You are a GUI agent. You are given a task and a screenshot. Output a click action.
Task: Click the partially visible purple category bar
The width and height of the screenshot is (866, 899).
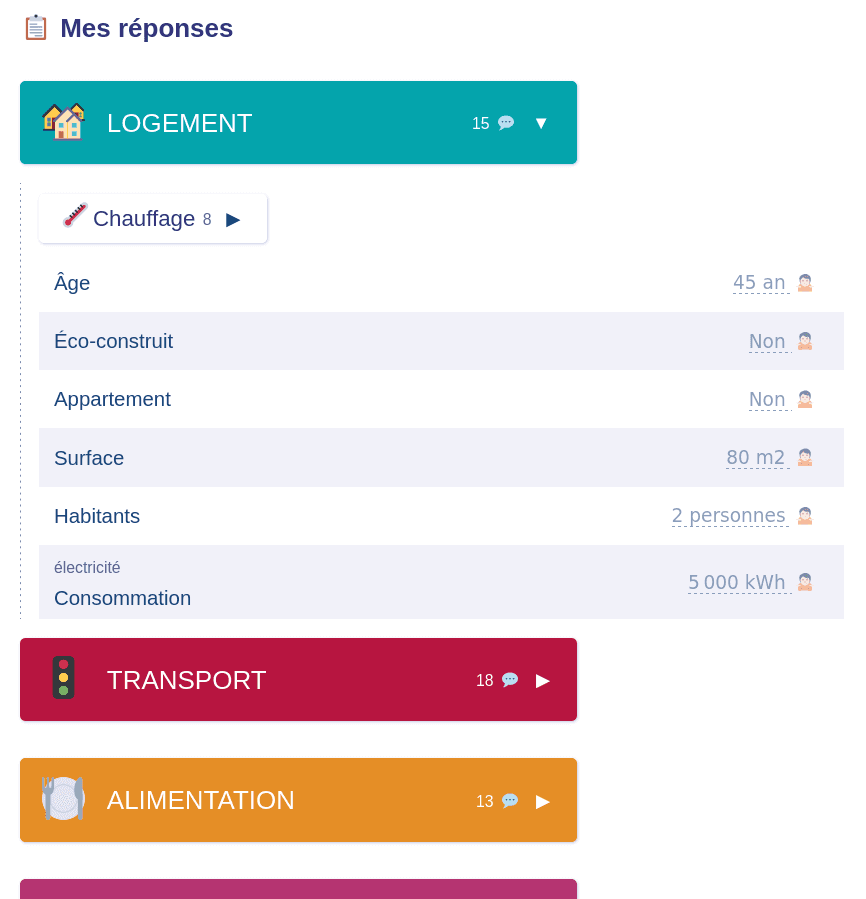click(x=298, y=889)
